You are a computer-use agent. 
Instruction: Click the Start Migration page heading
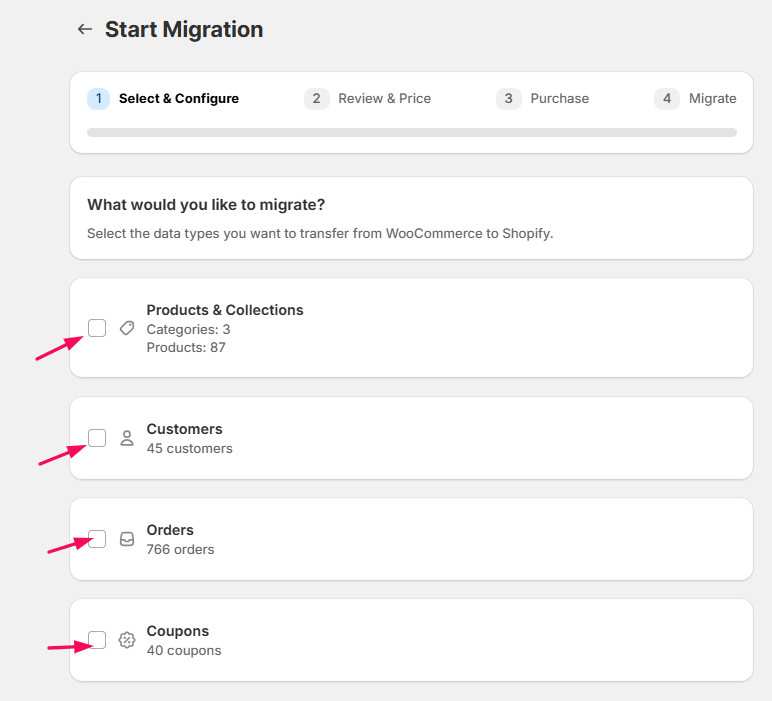[184, 30]
